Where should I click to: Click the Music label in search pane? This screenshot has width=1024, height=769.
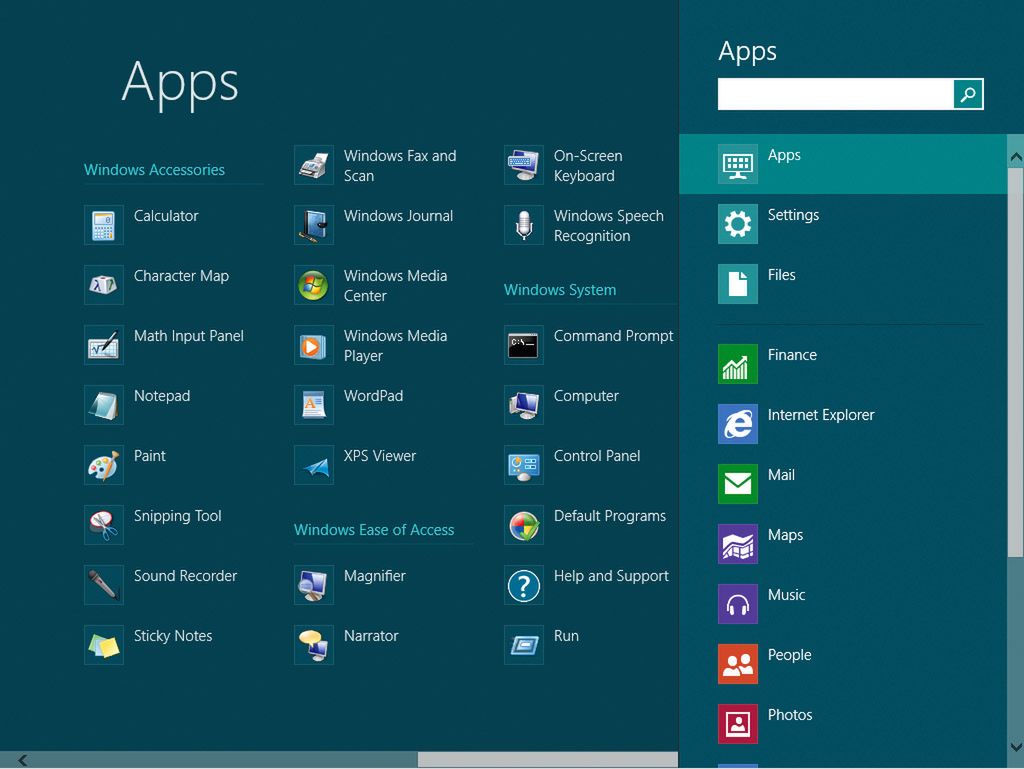(x=786, y=595)
